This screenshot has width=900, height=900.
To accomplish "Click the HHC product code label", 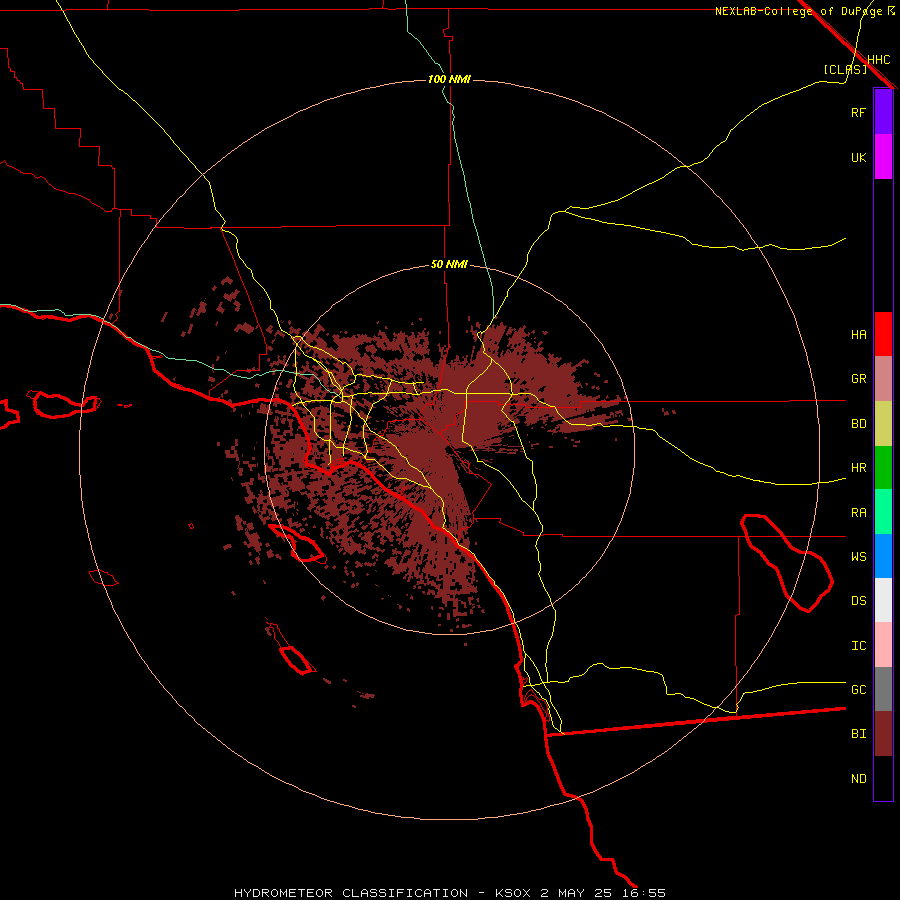I will point(879,60).
